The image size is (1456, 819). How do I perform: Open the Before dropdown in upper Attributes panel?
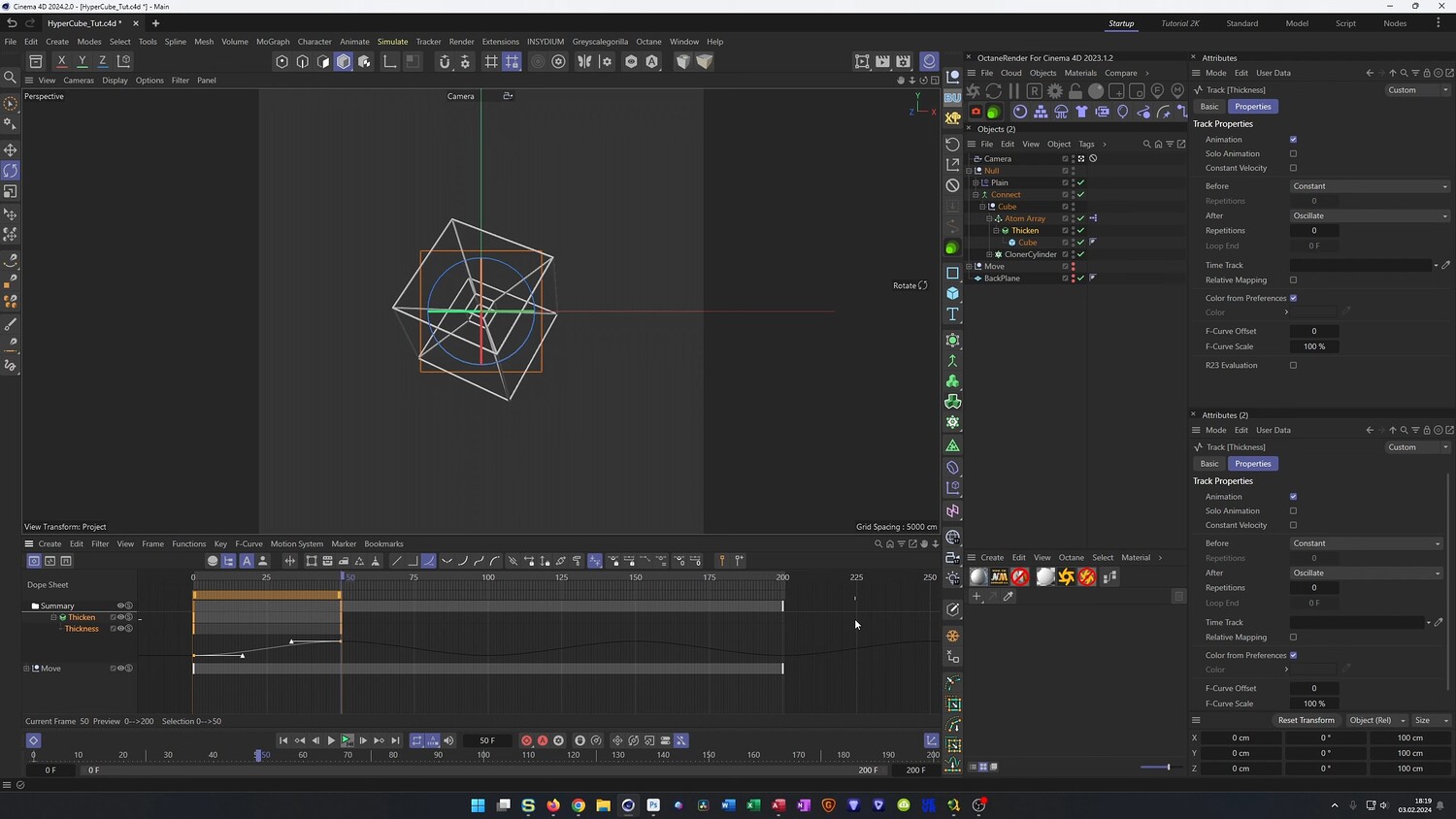point(1370,186)
